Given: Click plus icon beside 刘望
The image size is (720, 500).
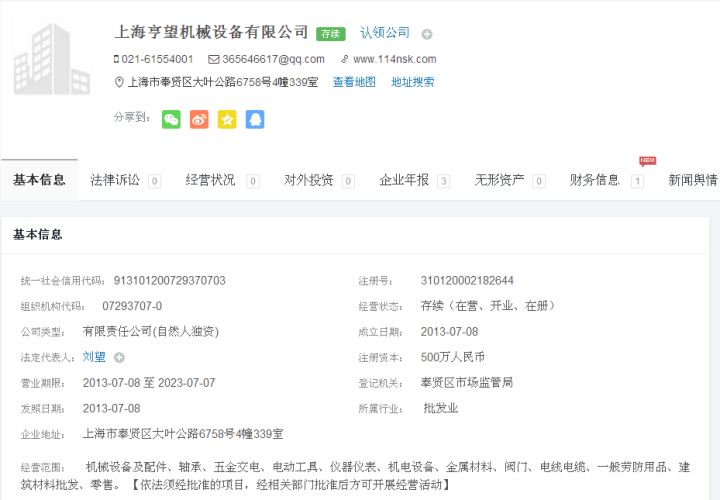Looking at the screenshot, I should (119, 357).
